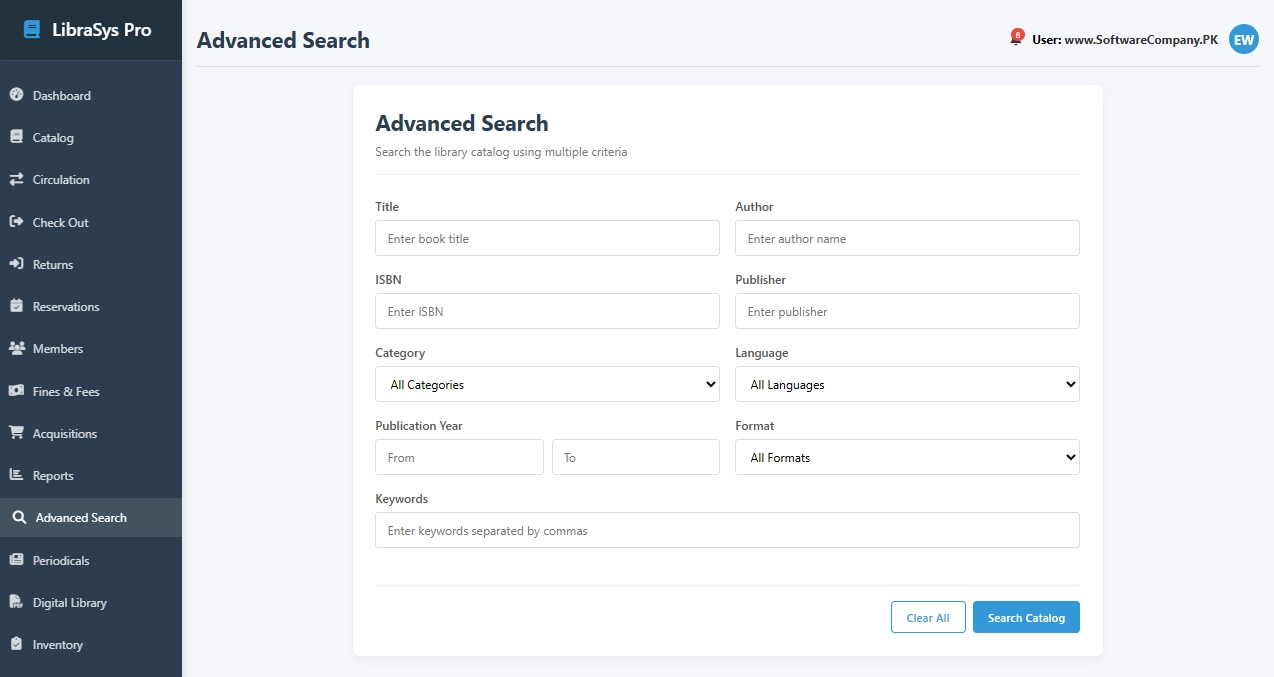
Task: Click the Members people icon
Action: click(16, 348)
